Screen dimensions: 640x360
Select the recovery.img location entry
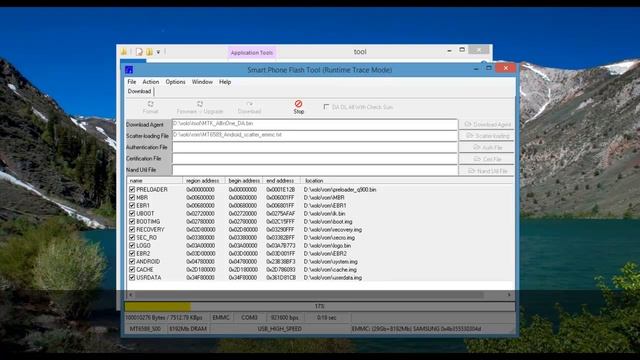click(333, 229)
